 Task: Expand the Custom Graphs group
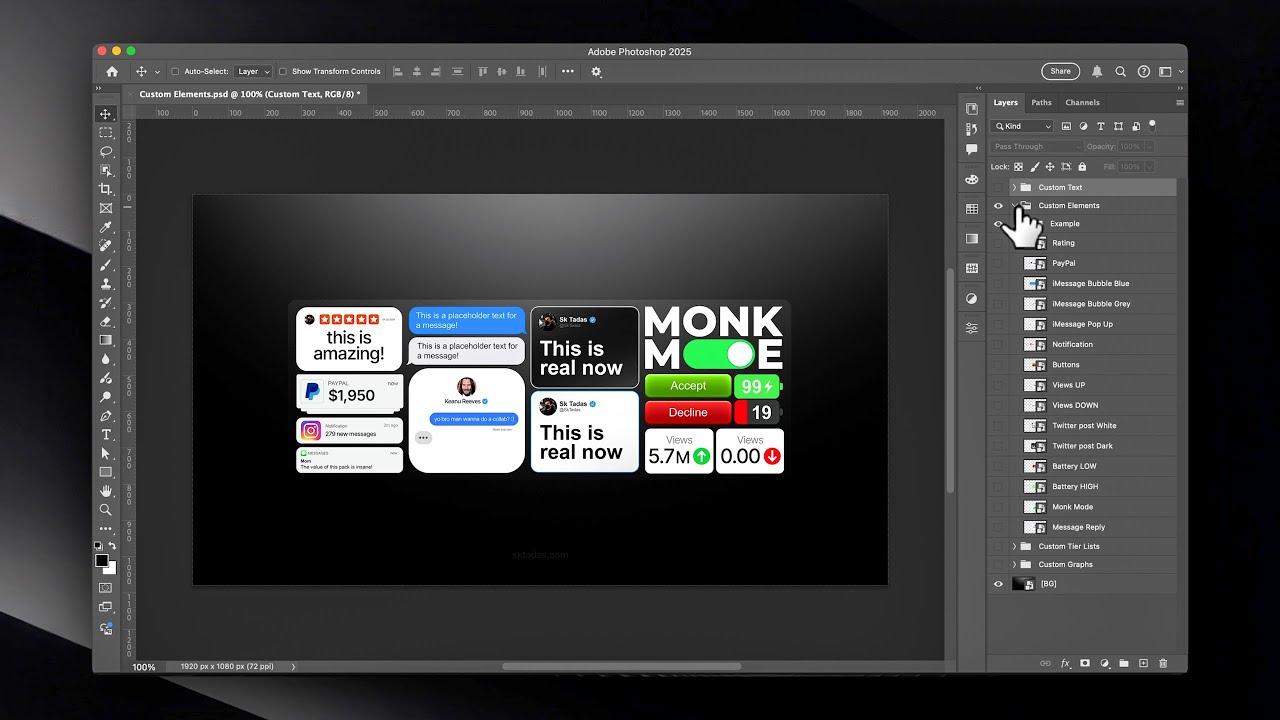pos(1014,564)
